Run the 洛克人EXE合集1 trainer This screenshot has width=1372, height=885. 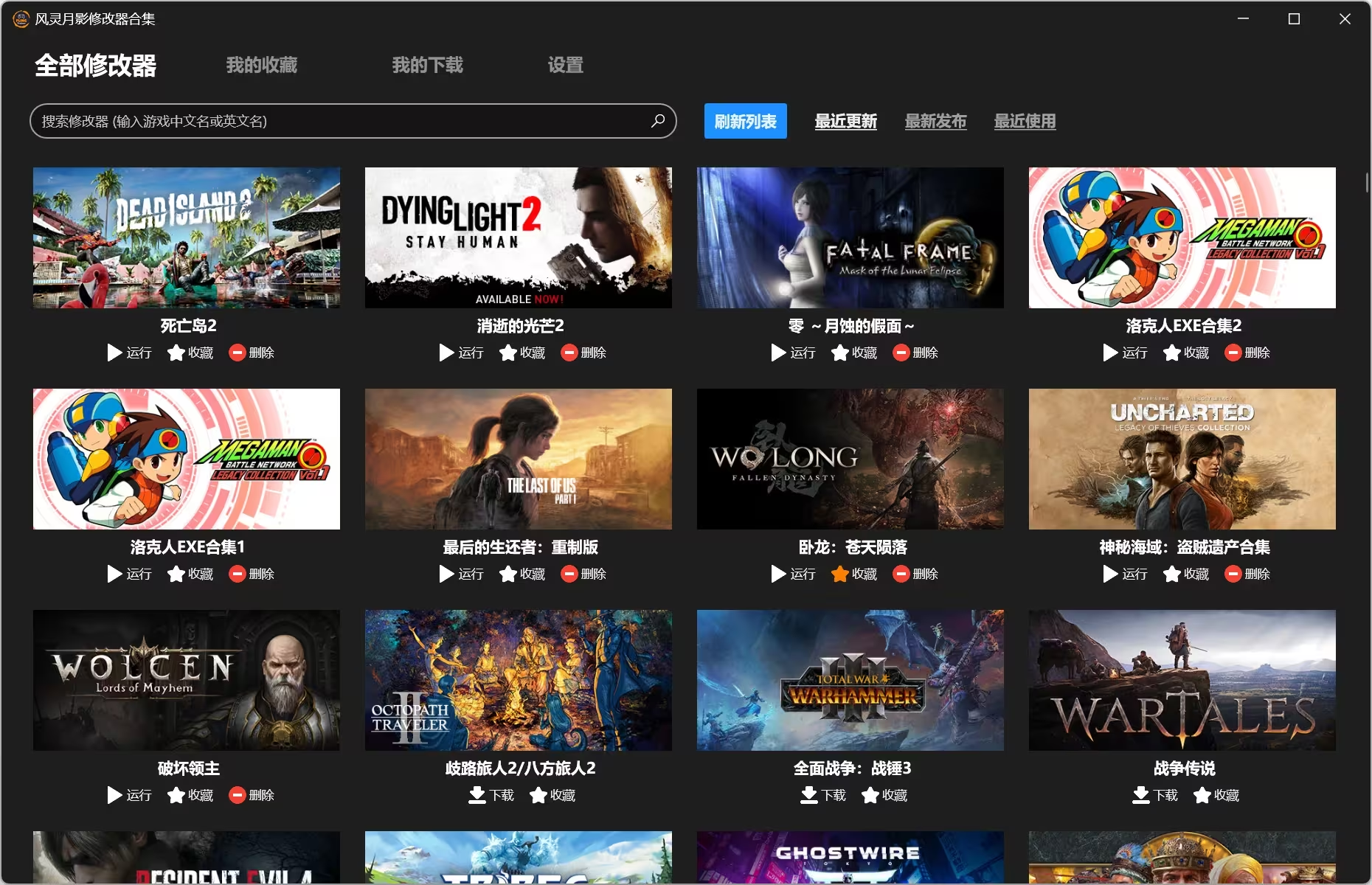pos(130,574)
